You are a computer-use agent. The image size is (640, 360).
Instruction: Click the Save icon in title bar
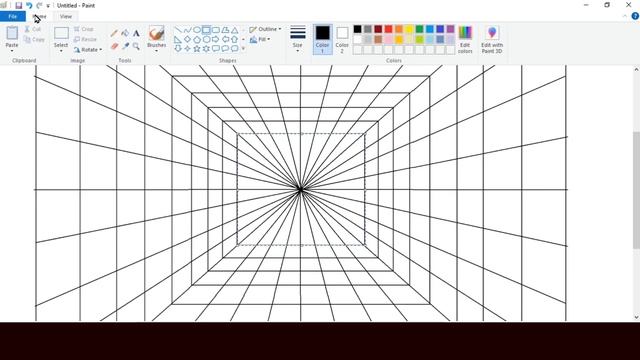[x=18, y=5]
